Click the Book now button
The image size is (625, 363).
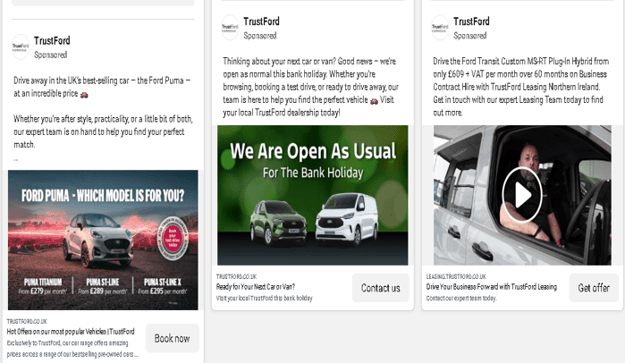172,338
